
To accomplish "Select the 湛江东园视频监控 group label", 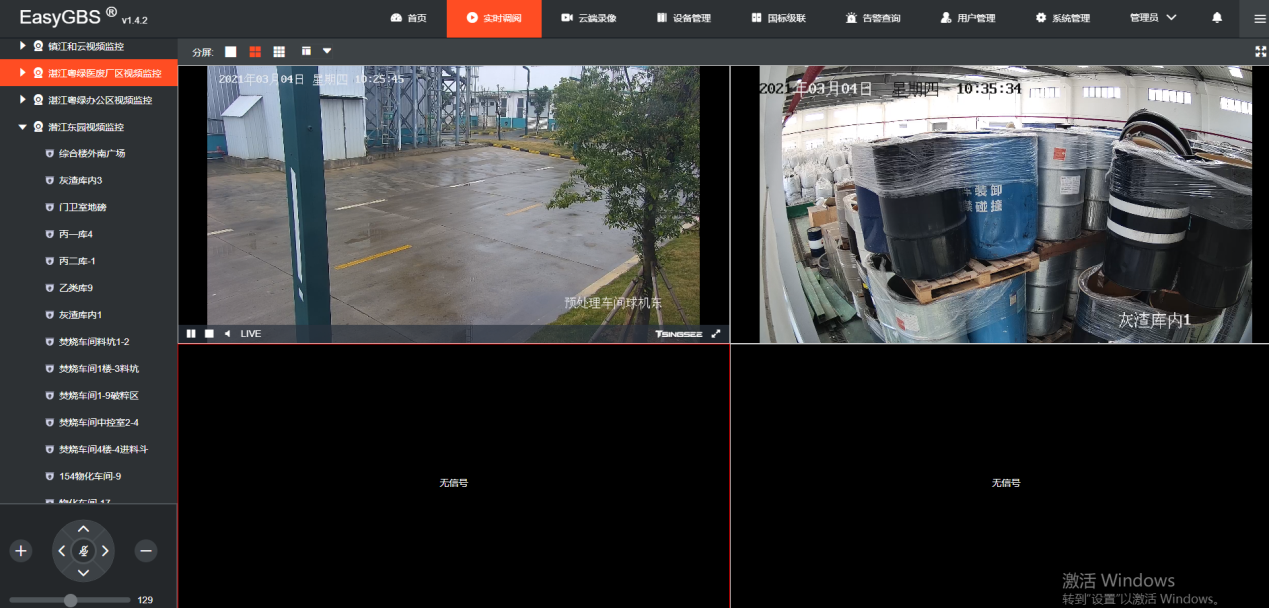I will point(86,127).
